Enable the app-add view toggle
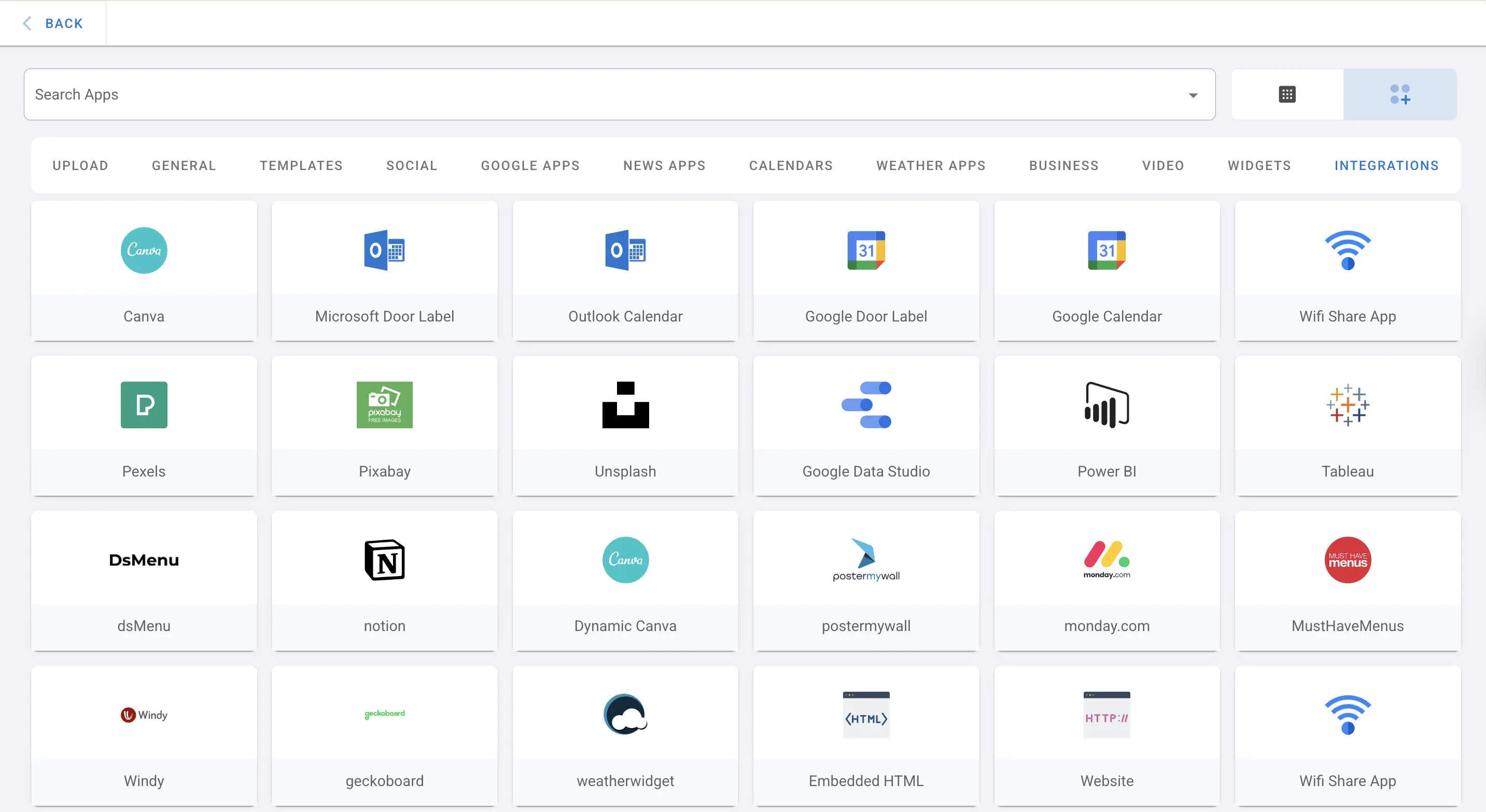1486x812 pixels. (1400, 94)
